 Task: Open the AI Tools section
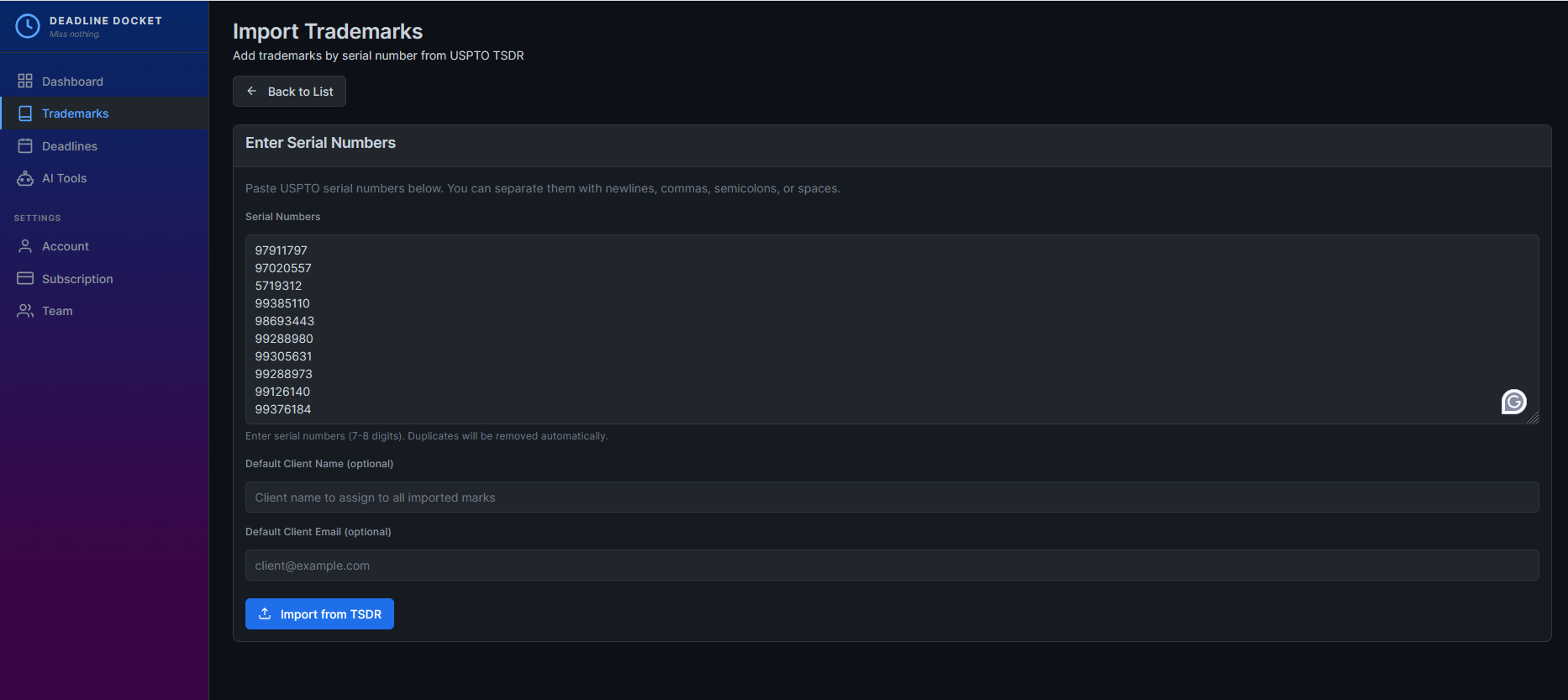[x=65, y=178]
